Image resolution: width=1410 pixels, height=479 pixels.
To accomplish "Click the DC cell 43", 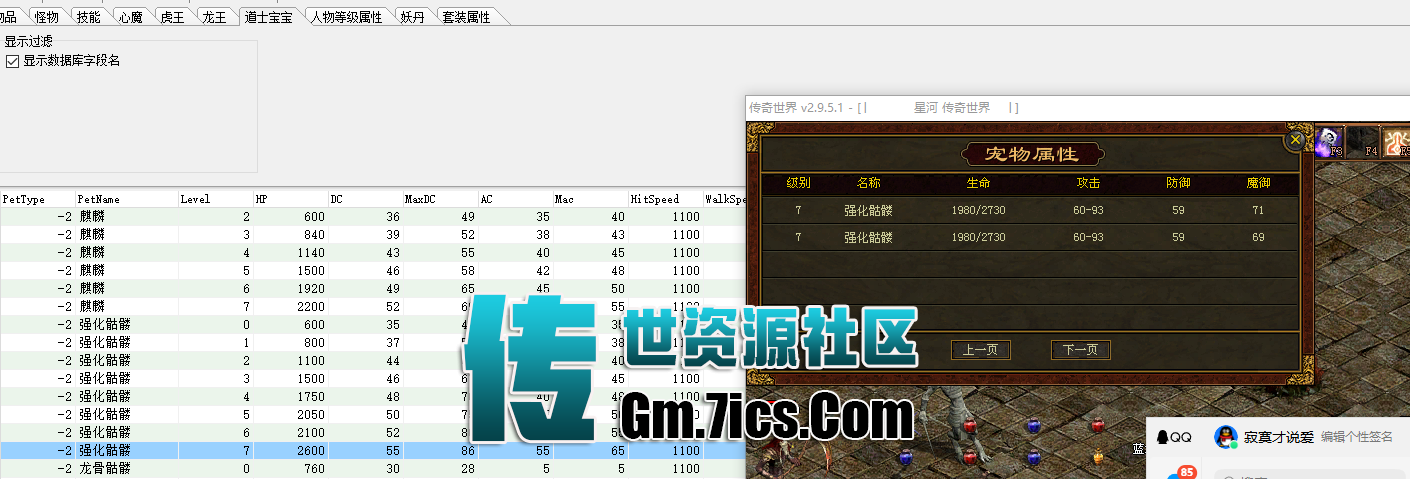I will [366, 252].
